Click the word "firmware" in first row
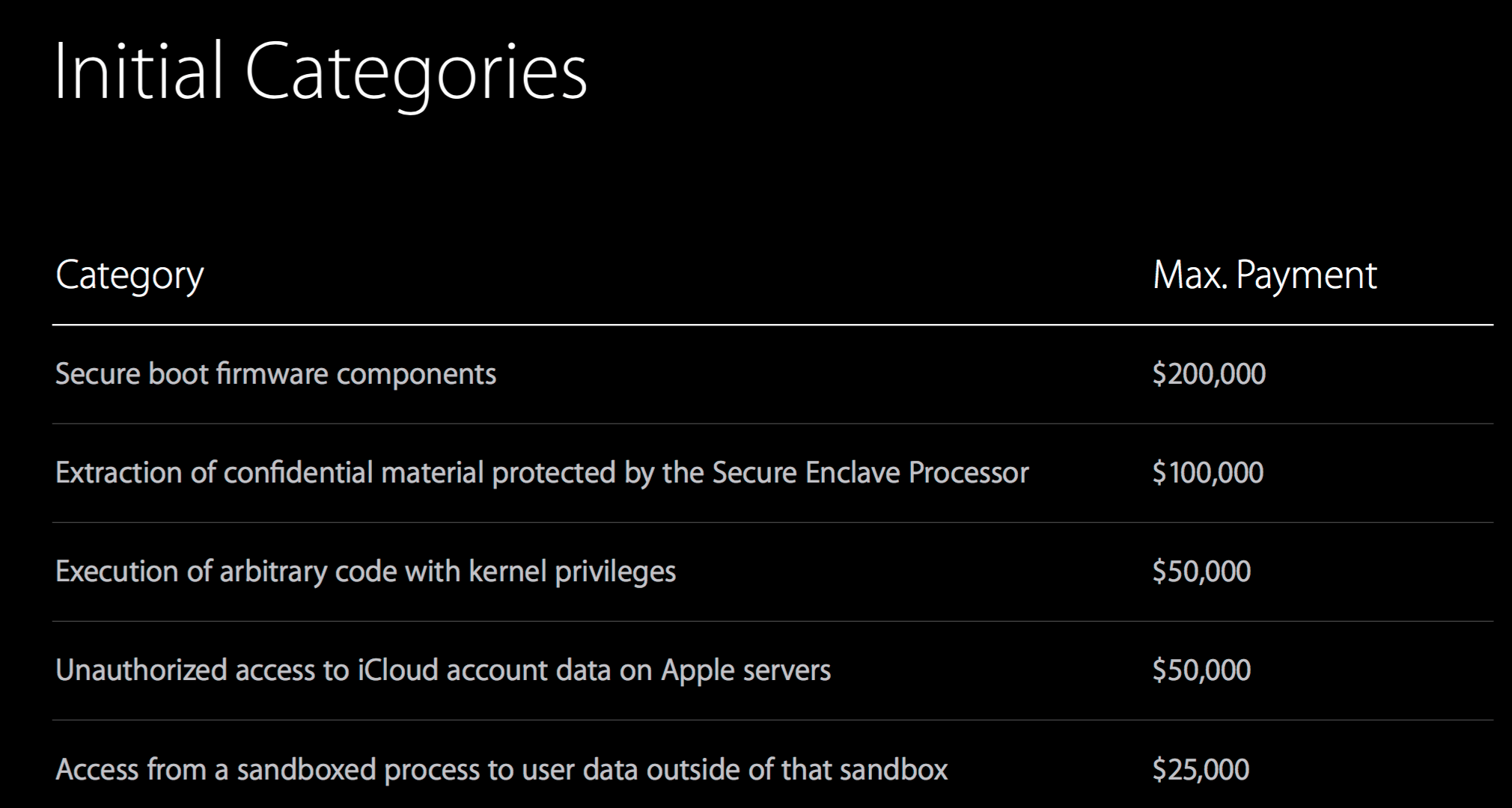Screen dimensions: 1512x808 [272, 373]
